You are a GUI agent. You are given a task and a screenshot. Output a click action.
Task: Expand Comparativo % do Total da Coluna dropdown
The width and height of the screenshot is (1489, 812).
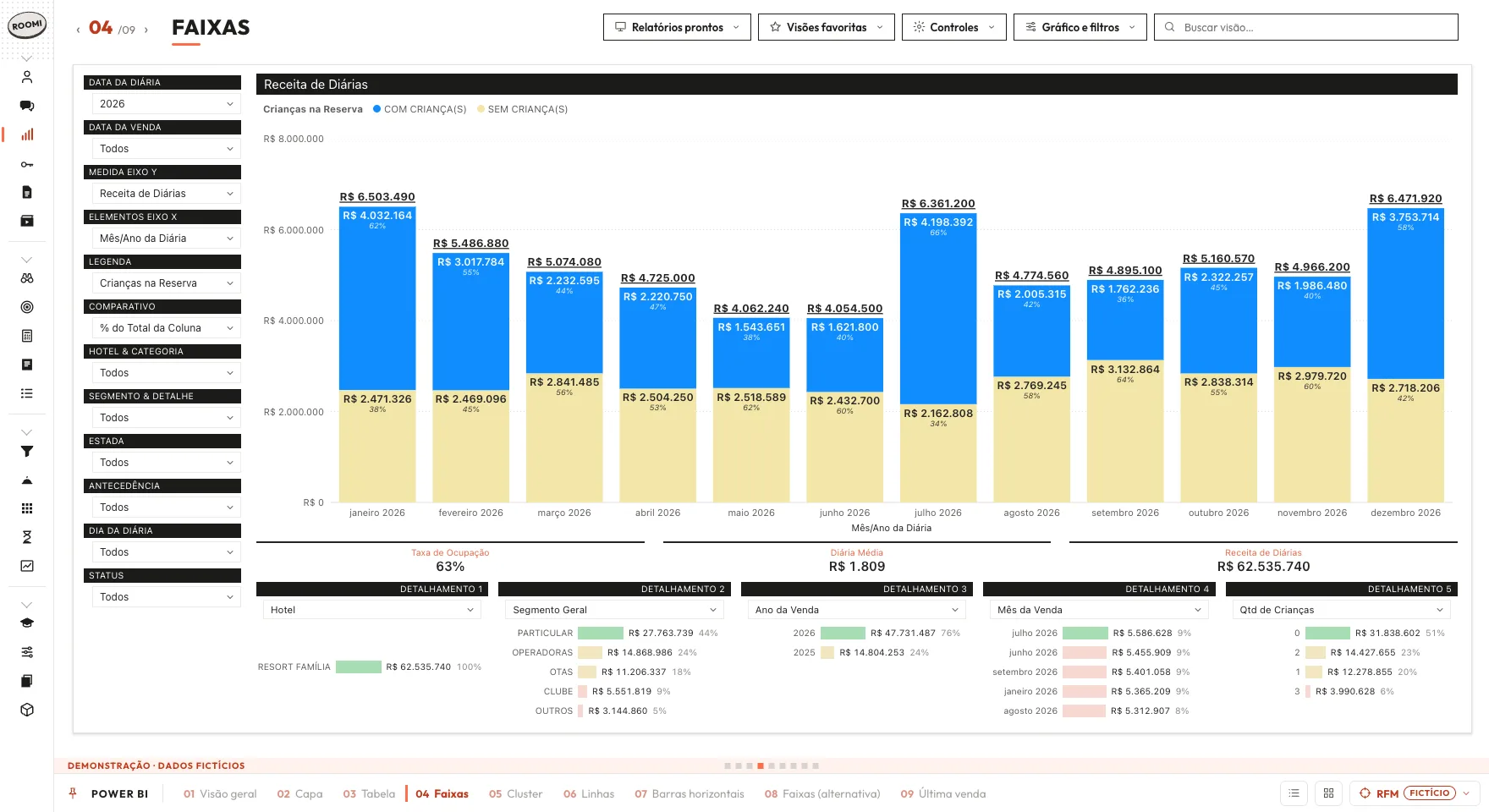166,328
